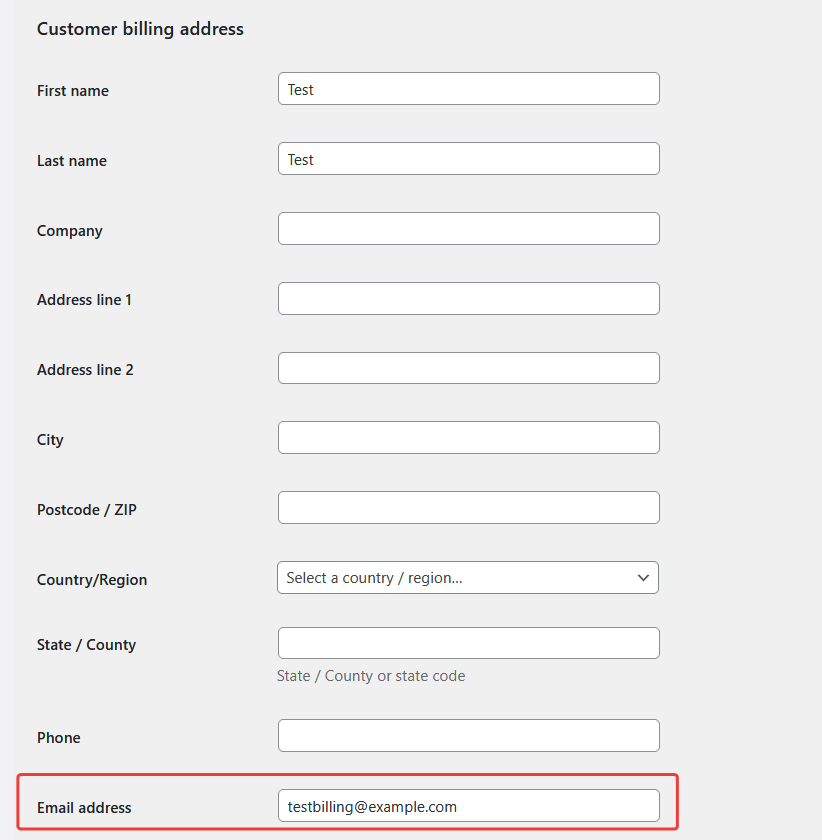Image resolution: width=822 pixels, height=840 pixels.
Task: Click the "Phone" field label
Action: pos(59,738)
